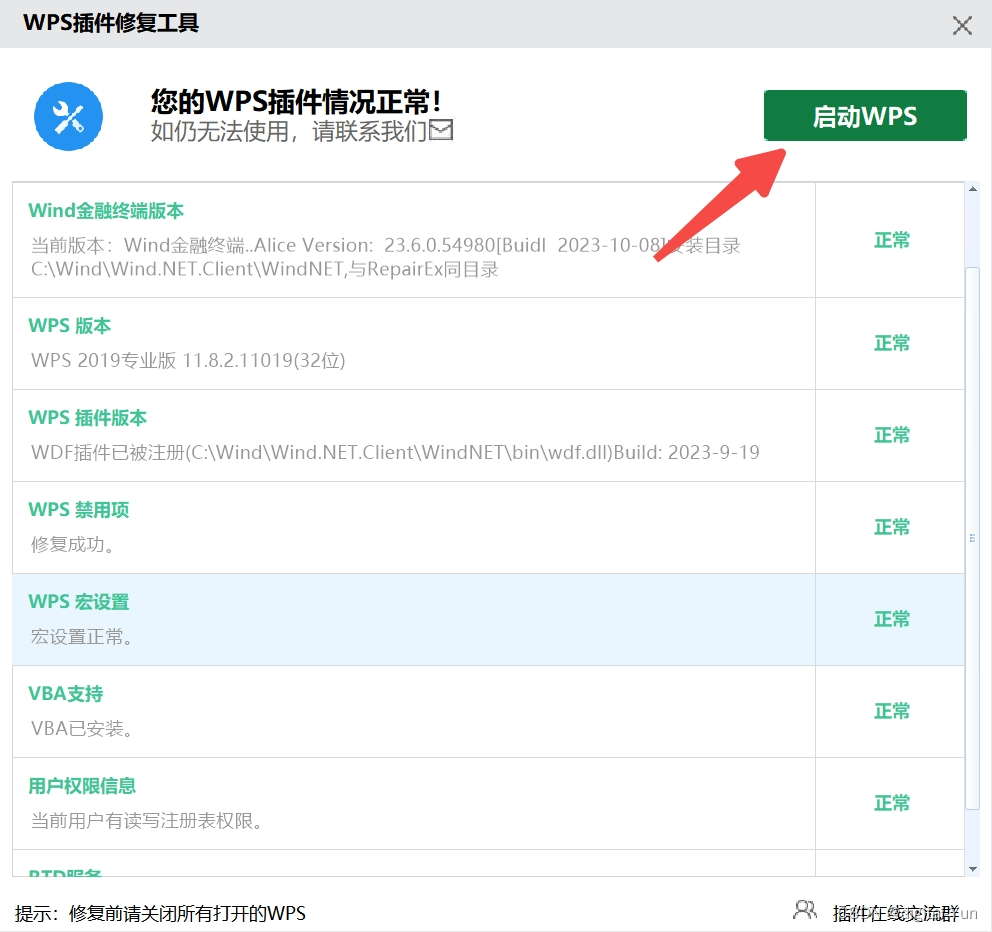
Task: Select the 用户权限信息 row title
Action: pyautogui.click(x=82, y=786)
